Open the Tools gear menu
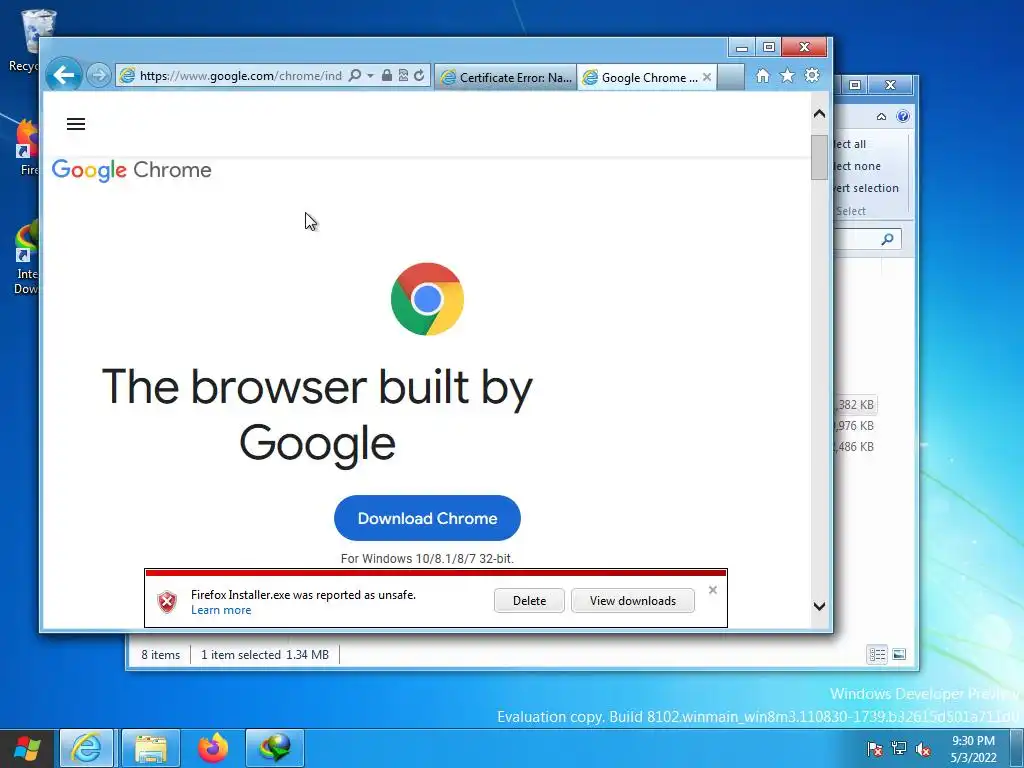 click(x=812, y=76)
